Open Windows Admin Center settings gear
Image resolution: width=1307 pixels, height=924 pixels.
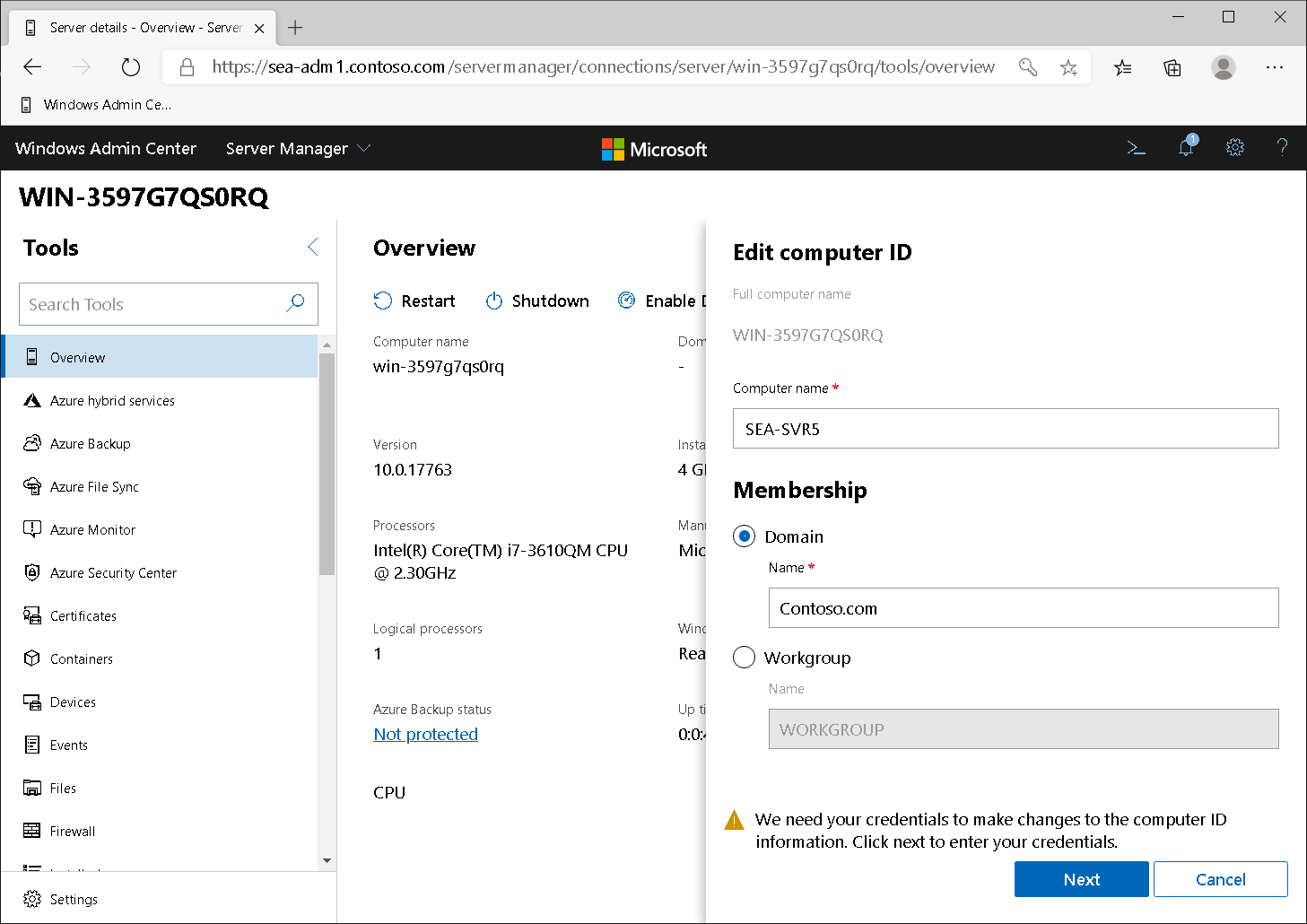(1235, 148)
